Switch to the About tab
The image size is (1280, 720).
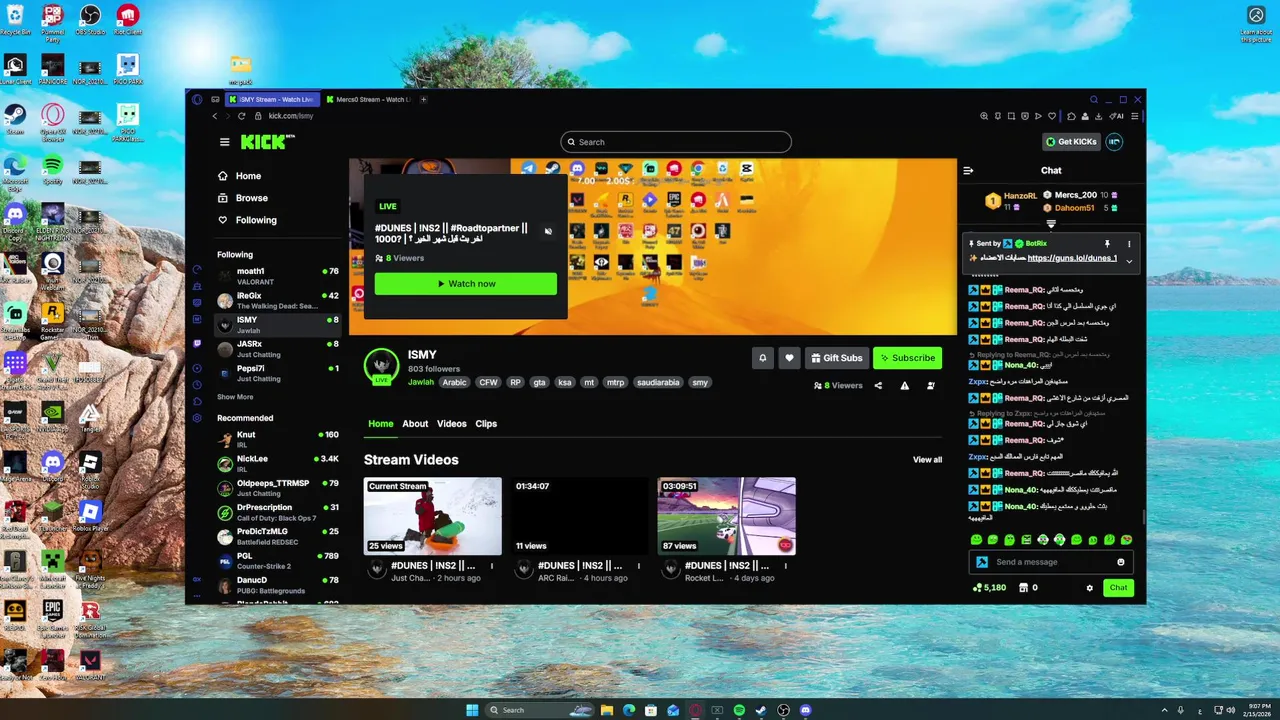[415, 424]
